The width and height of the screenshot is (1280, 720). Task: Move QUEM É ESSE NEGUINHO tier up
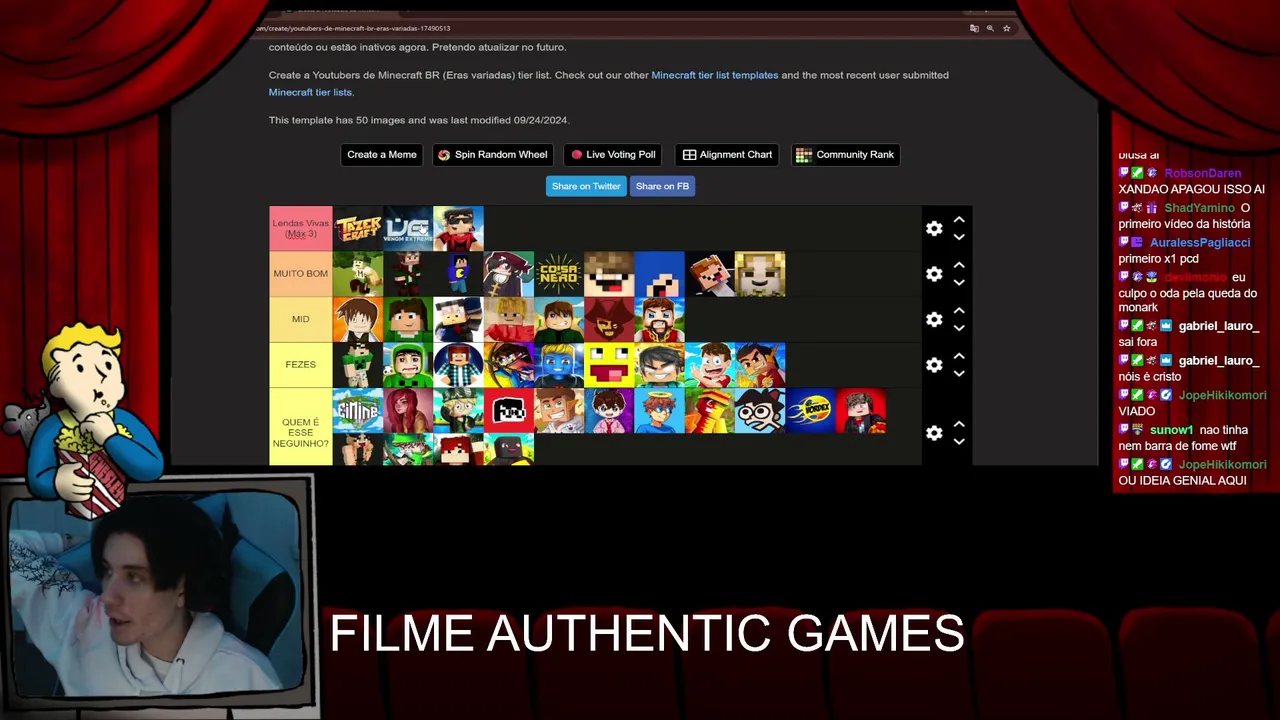pyautogui.click(x=959, y=424)
